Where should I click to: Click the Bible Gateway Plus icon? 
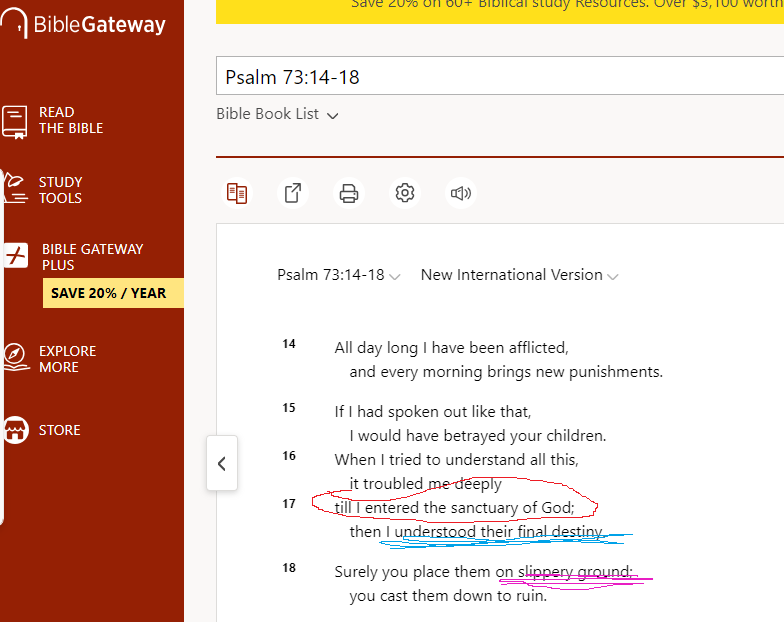(16, 255)
